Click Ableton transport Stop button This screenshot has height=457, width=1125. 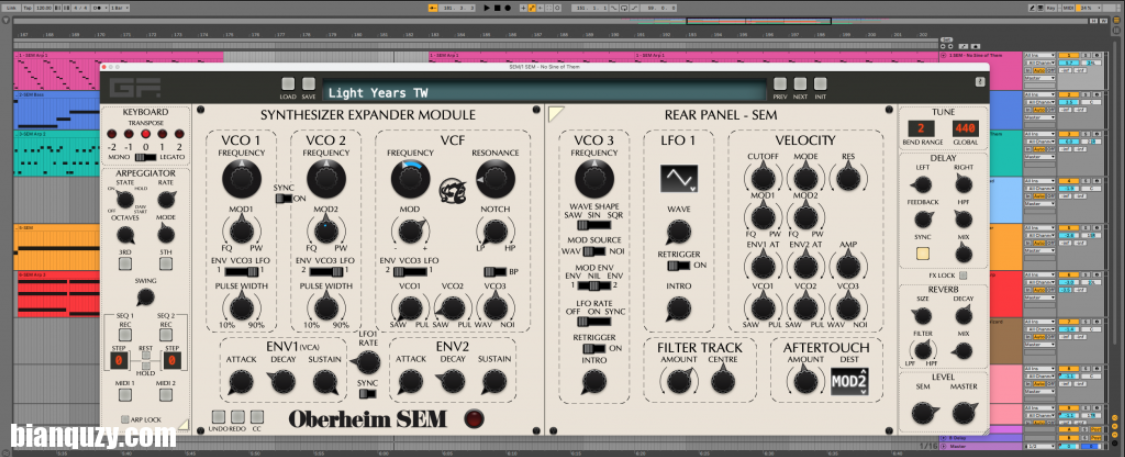(x=496, y=7)
